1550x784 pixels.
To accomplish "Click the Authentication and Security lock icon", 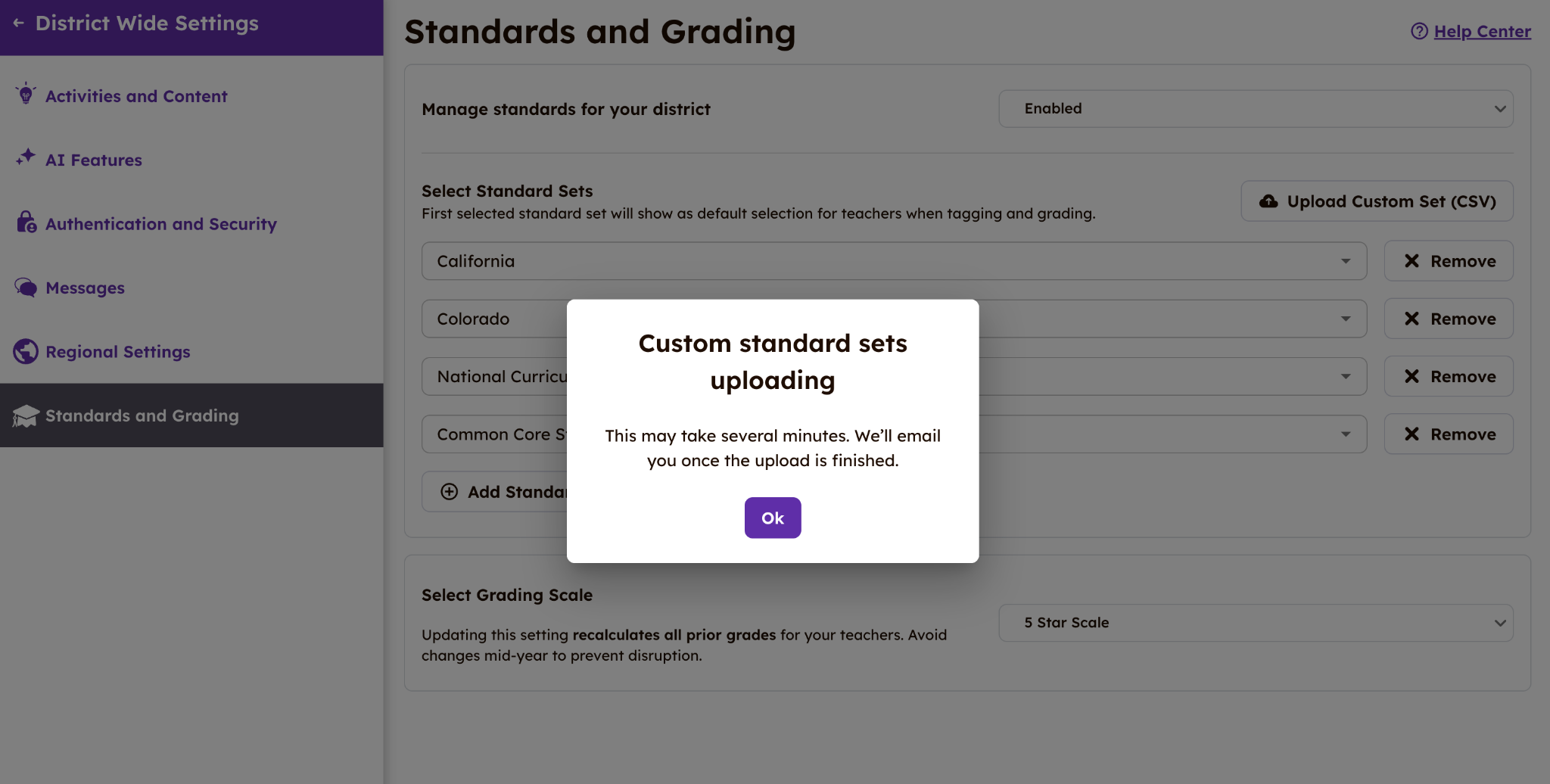I will point(26,222).
